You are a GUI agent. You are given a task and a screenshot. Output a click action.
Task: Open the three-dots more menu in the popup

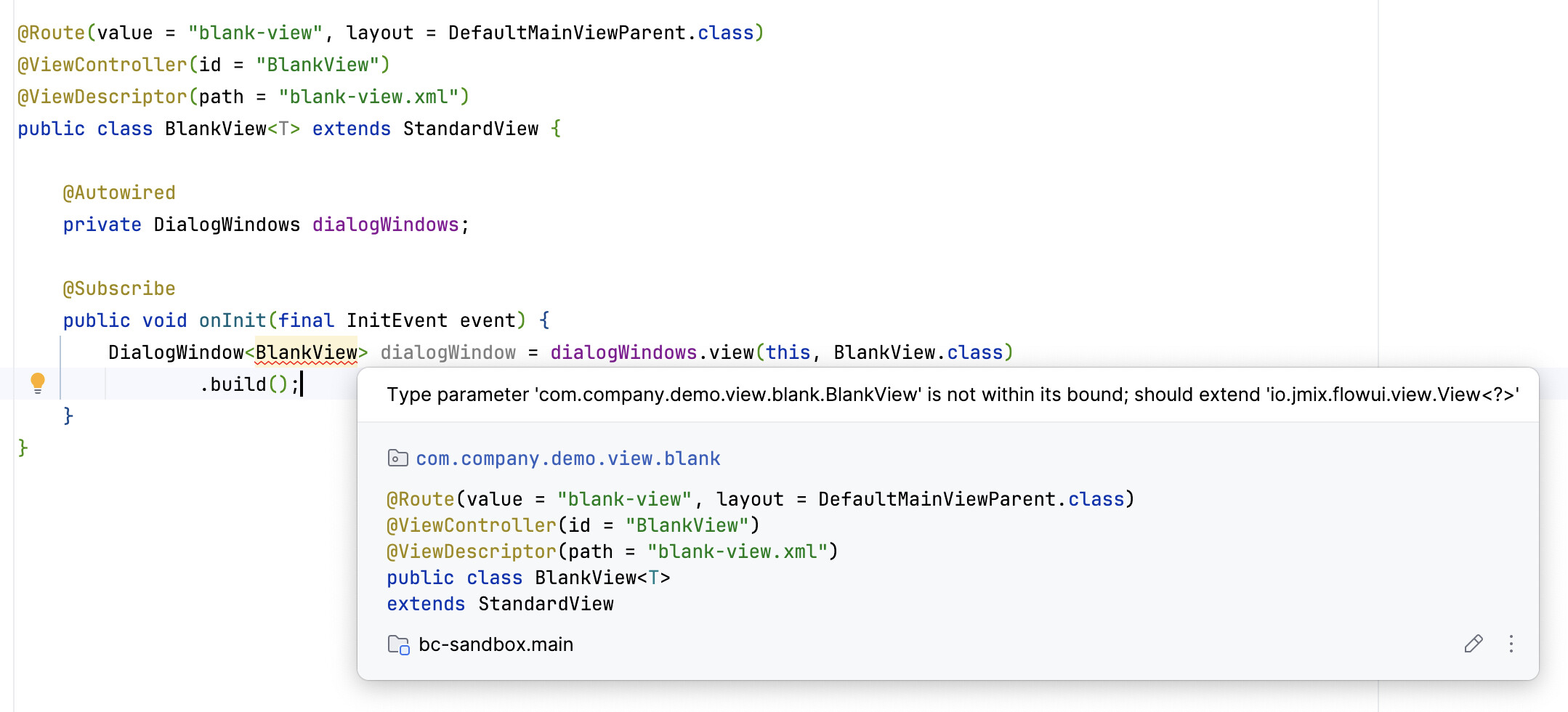(1511, 644)
